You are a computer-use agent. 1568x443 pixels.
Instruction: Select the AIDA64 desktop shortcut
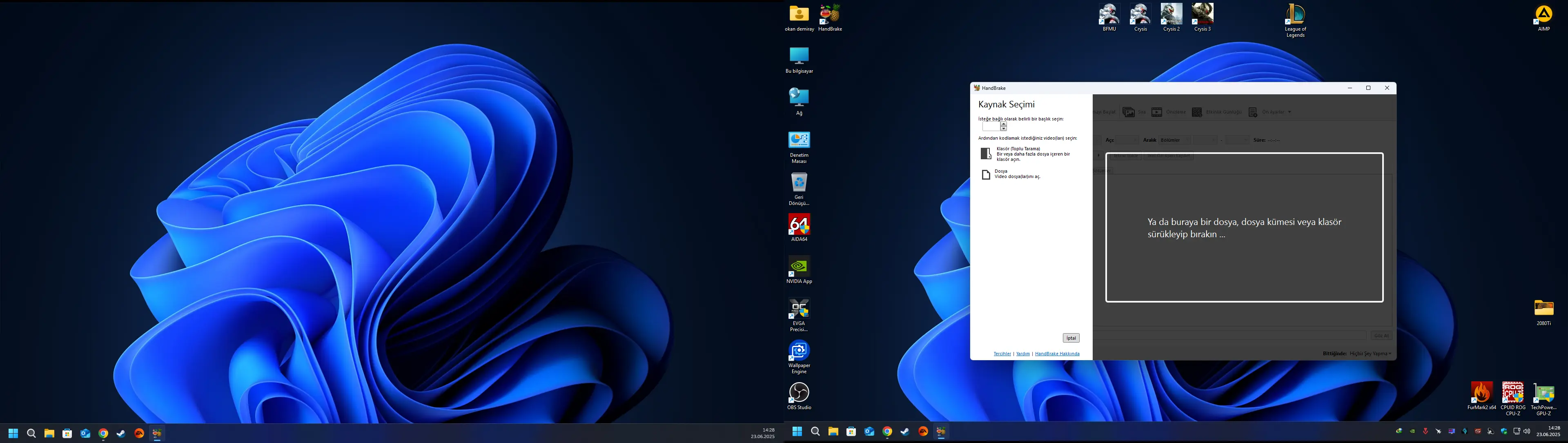click(799, 227)
